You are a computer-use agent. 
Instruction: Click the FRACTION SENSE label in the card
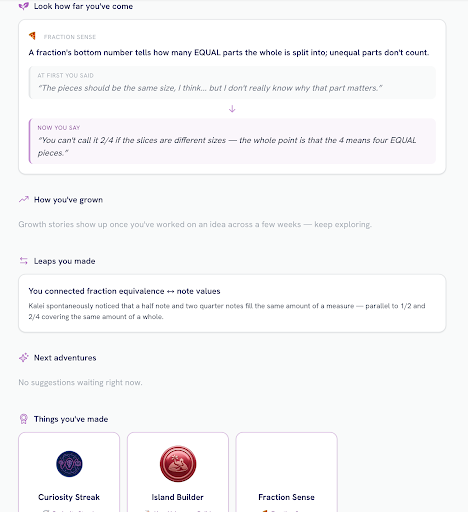click(x=70, y=37)
